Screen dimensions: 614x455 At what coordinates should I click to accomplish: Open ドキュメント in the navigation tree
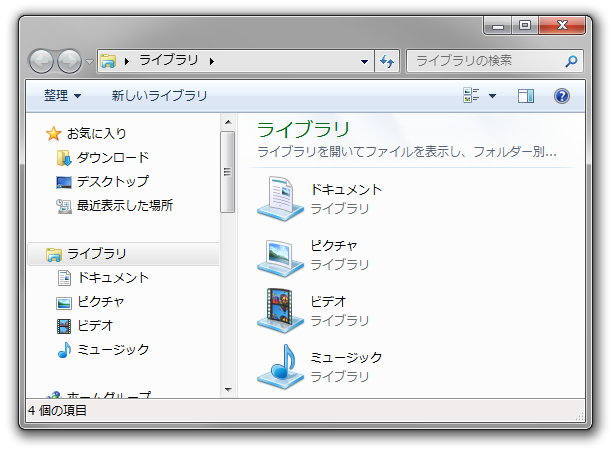click(x=113, y=278)
